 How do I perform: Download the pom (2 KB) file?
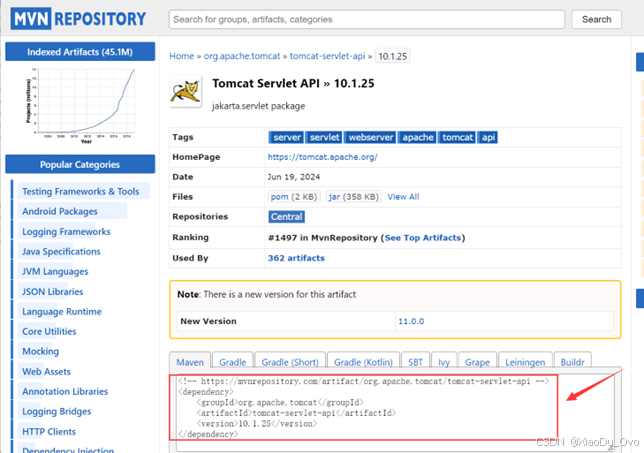pos(294,197)
